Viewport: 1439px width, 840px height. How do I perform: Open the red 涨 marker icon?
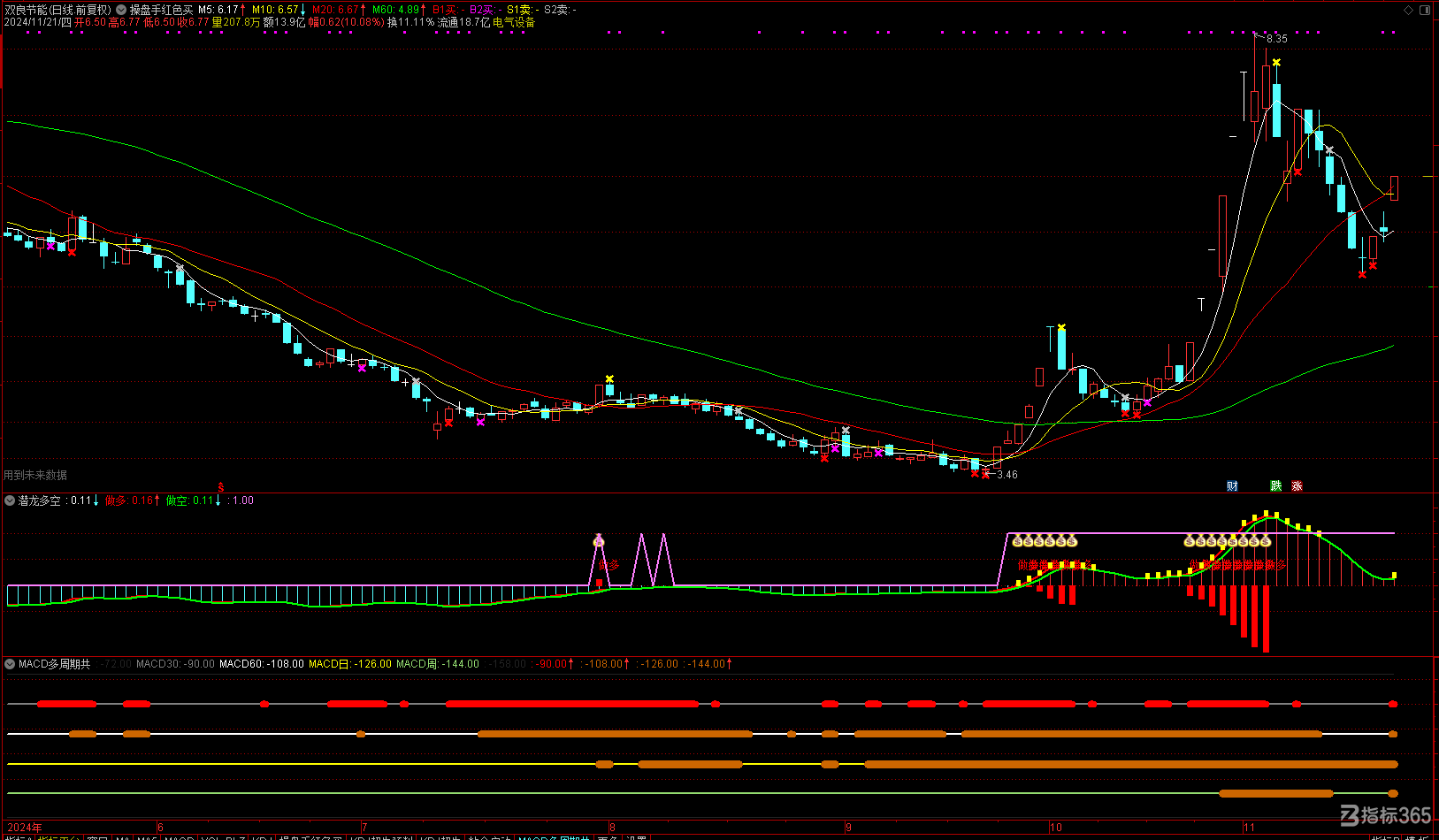[x=1297, y=486]
